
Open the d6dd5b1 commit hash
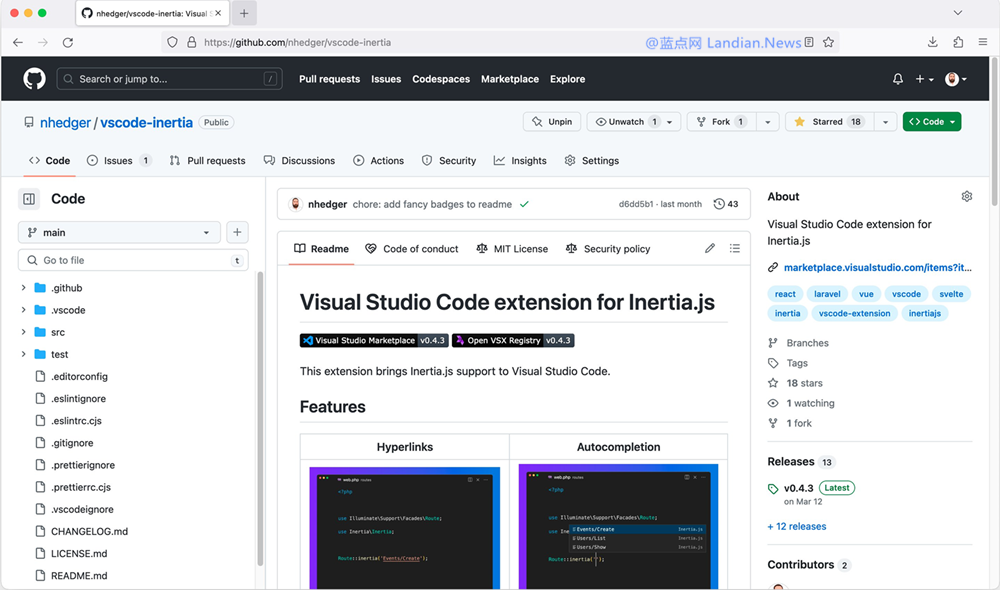point(636,204)
